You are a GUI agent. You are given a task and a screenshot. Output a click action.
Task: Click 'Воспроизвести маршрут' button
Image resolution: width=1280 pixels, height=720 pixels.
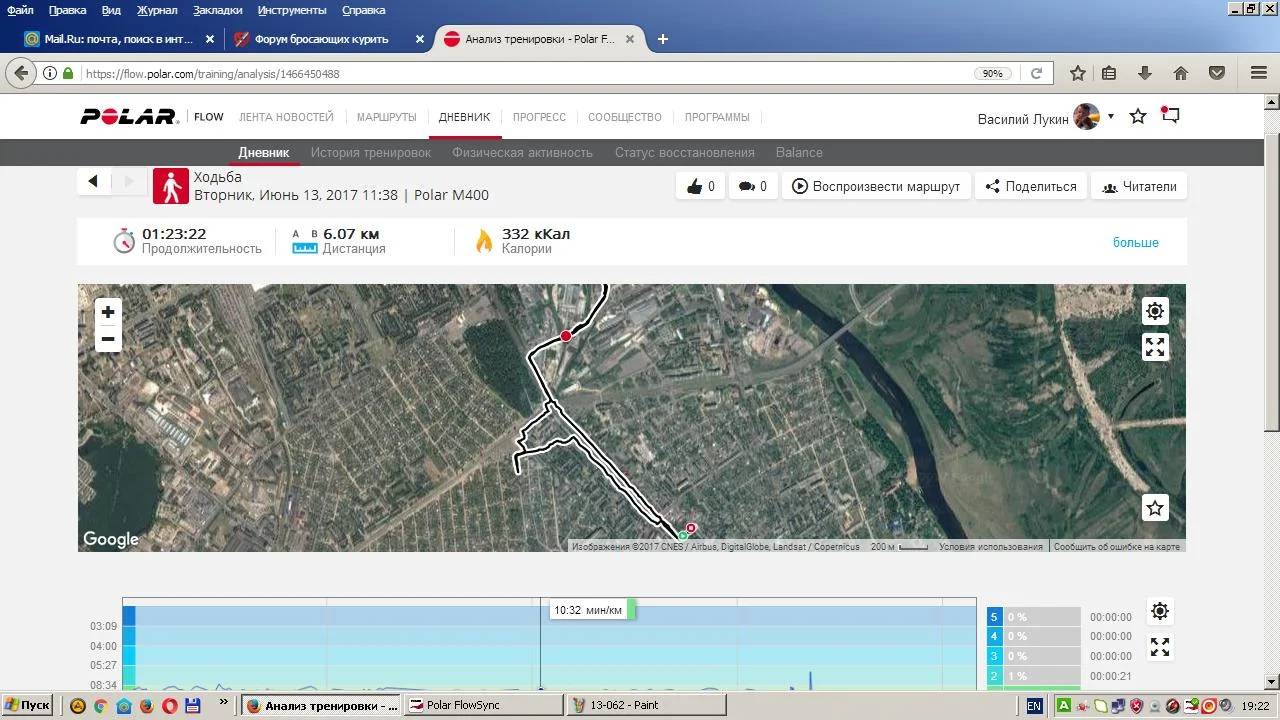(876, 186)
